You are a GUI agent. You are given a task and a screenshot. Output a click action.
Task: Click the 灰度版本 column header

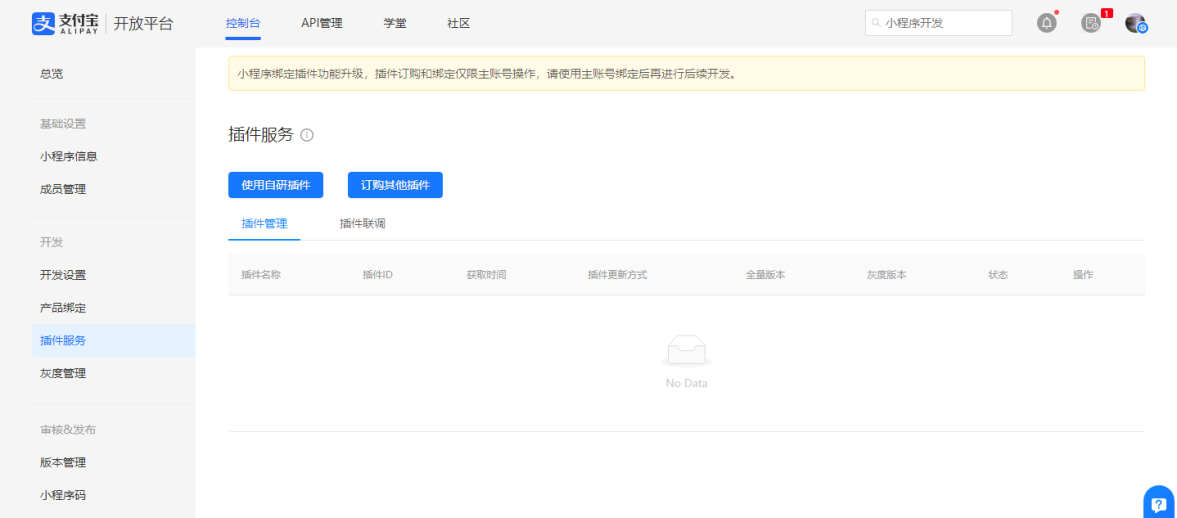point(887,275)
